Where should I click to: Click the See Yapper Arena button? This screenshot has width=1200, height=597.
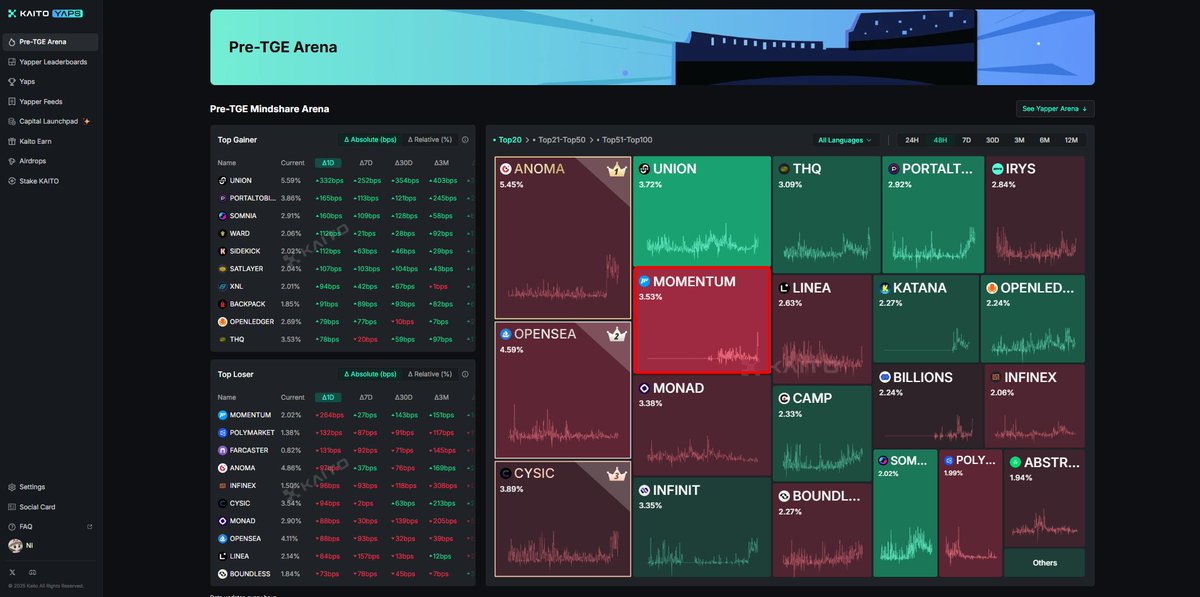(x=1055, y=108)
